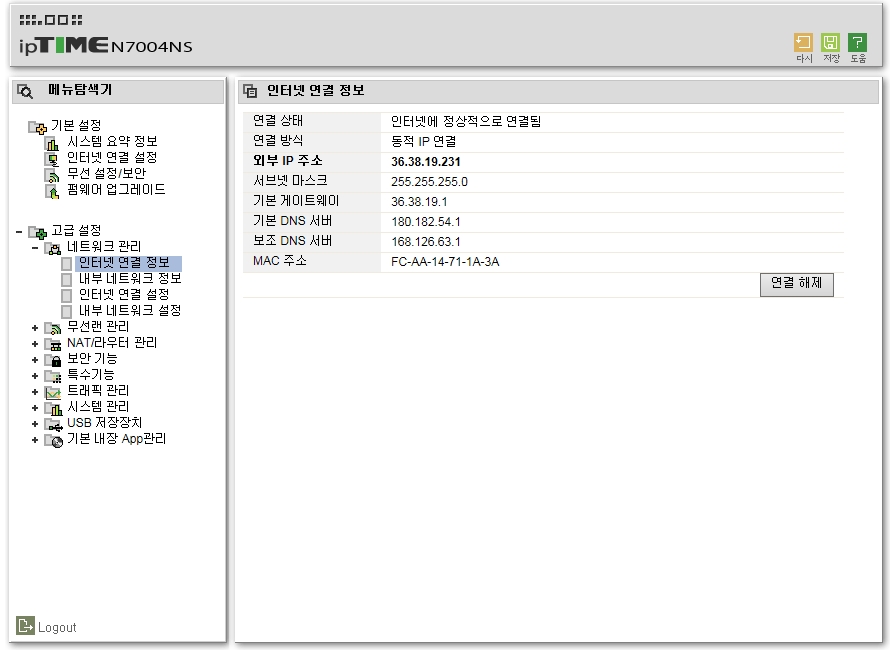This screenshot has height=659, width=895.
Task: Expand the 시스템 관리 node
Action: tap(35, 408)
